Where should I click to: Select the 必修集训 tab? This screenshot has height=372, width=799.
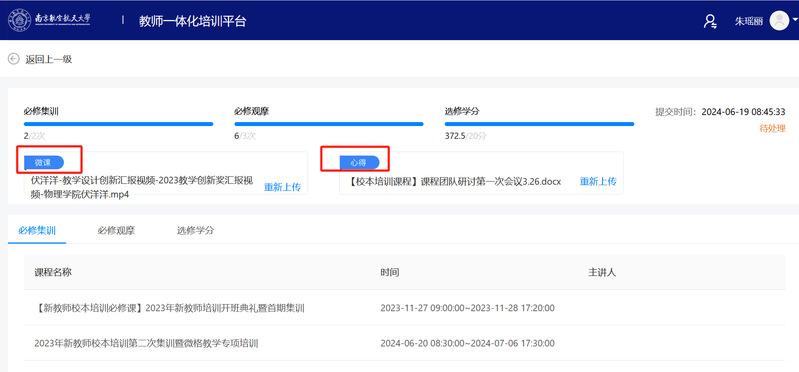[x=37, y=230]
